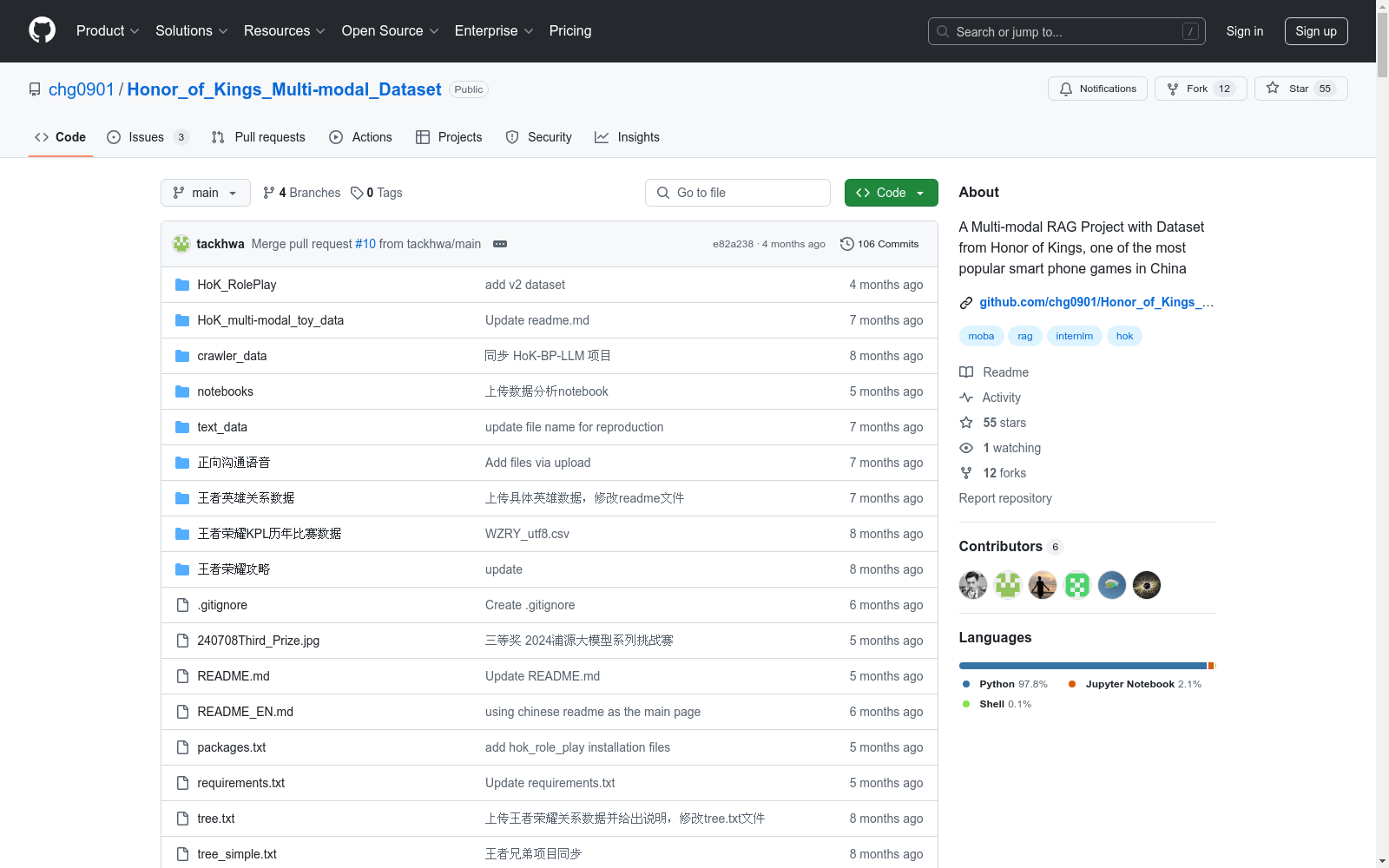The width and height of the screenshot is (1389, 868).
Task: Click Jupyter Notebook language entry
Action: (1136, 684)
